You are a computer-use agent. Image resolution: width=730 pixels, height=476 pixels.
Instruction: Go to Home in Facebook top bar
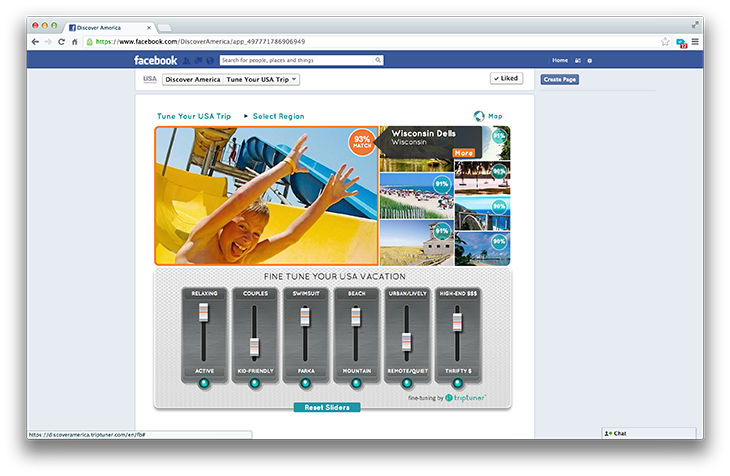tap(560, 60)
